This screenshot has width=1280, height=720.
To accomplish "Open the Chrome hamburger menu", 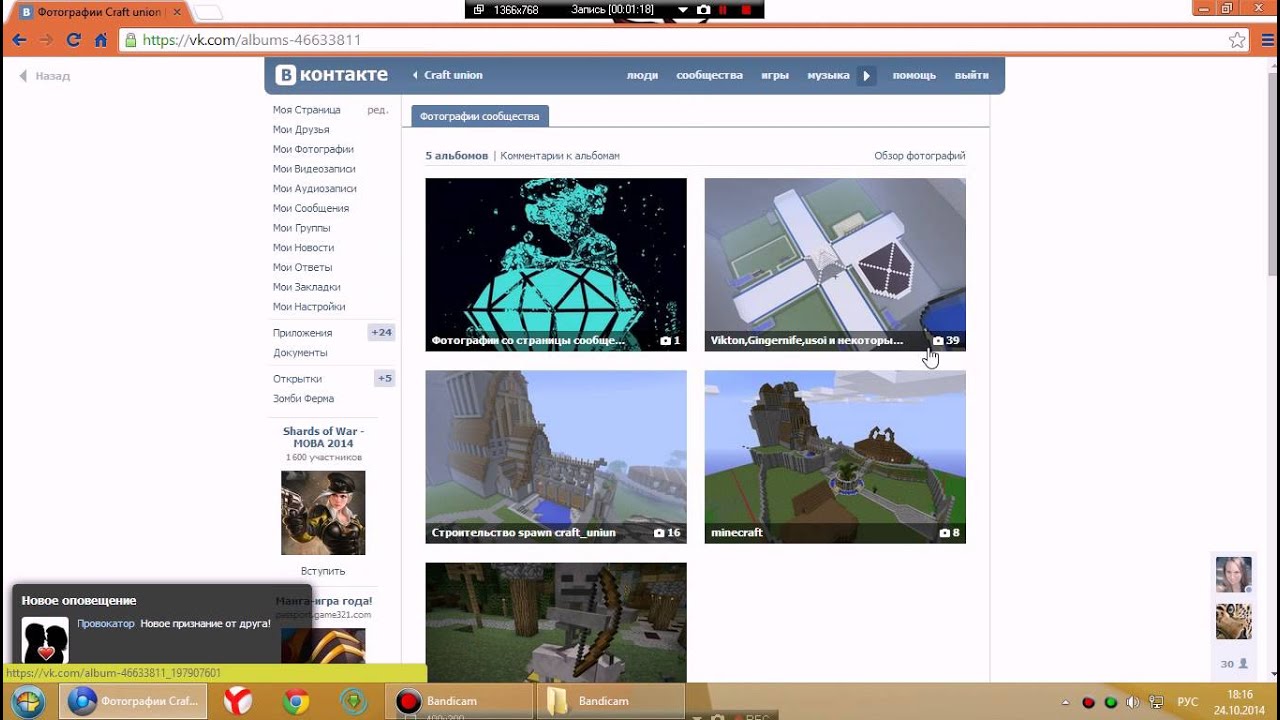I will 1266,40.
